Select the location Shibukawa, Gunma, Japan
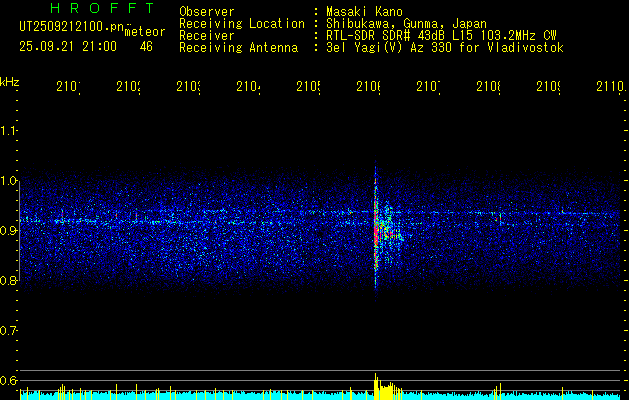The width and height of the screenshot is (629, 400). (x=406, y=24)
